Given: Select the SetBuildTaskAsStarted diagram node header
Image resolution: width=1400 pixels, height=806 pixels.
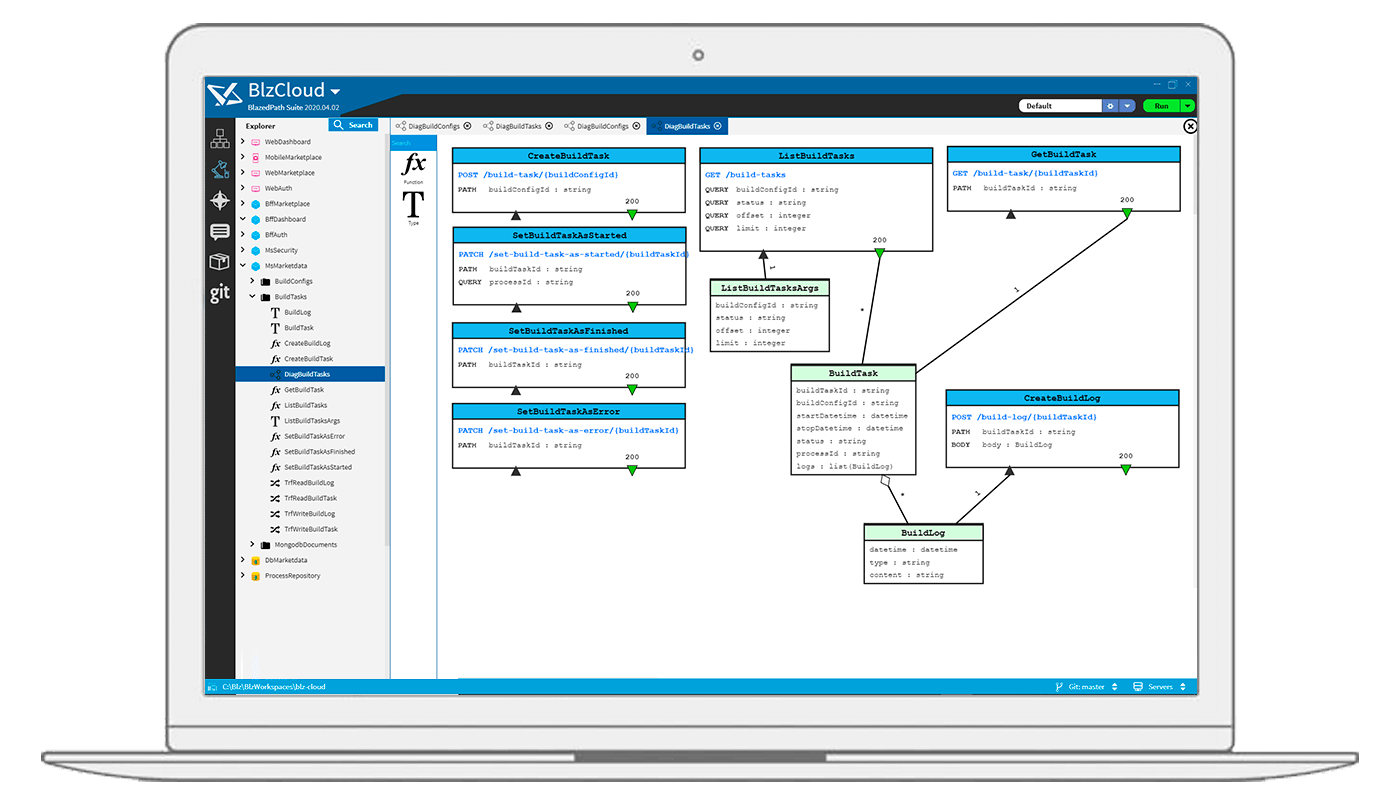Looking at the screenshot, I should [569, 235].
